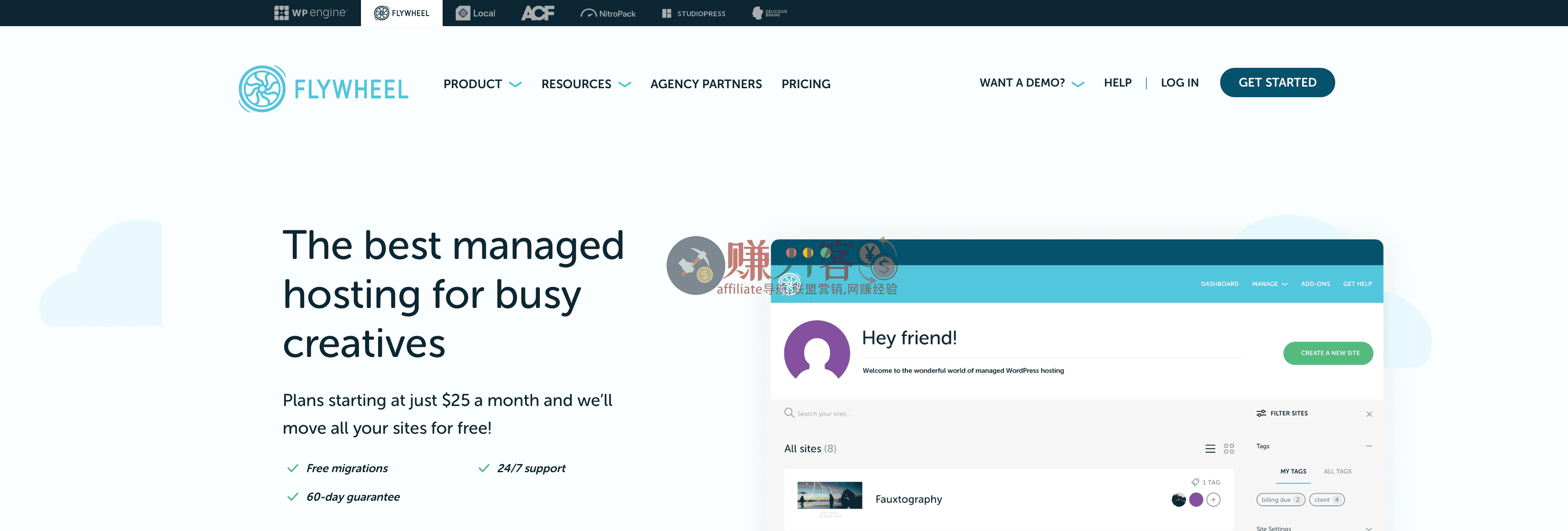Open the Local brand tab
Screen dimensions: 1568x531
[x=475, y=13]
